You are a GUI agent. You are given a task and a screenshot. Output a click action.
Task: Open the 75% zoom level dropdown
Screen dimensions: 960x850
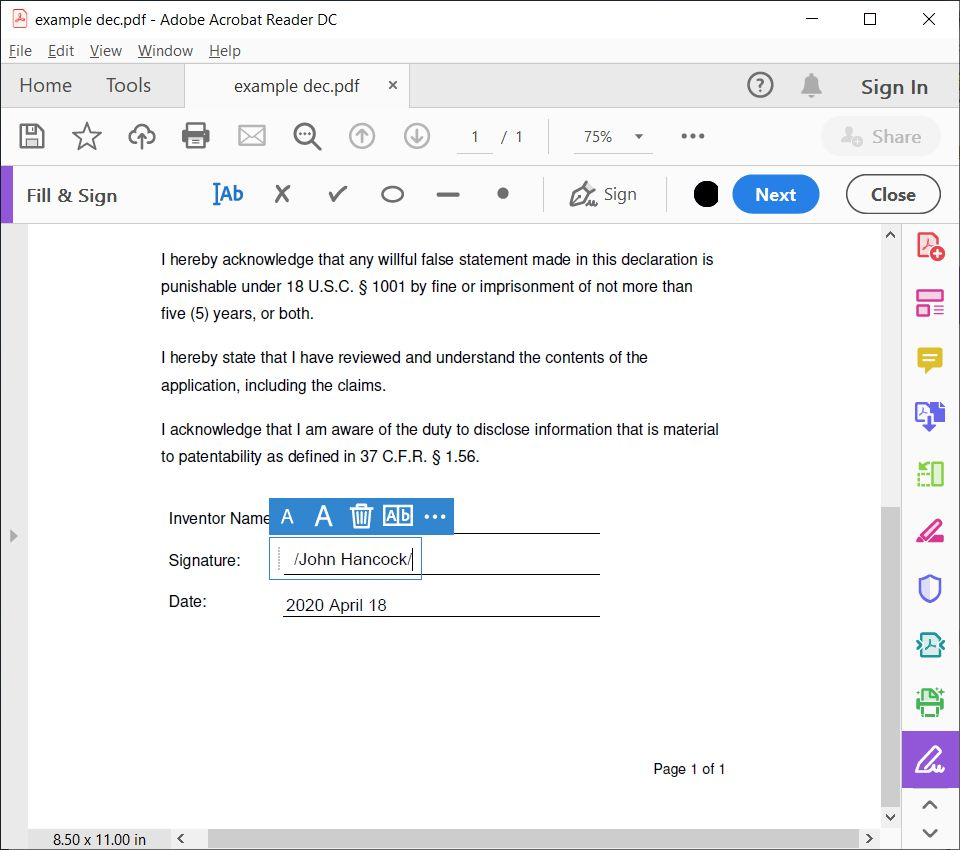click(612, 136)
